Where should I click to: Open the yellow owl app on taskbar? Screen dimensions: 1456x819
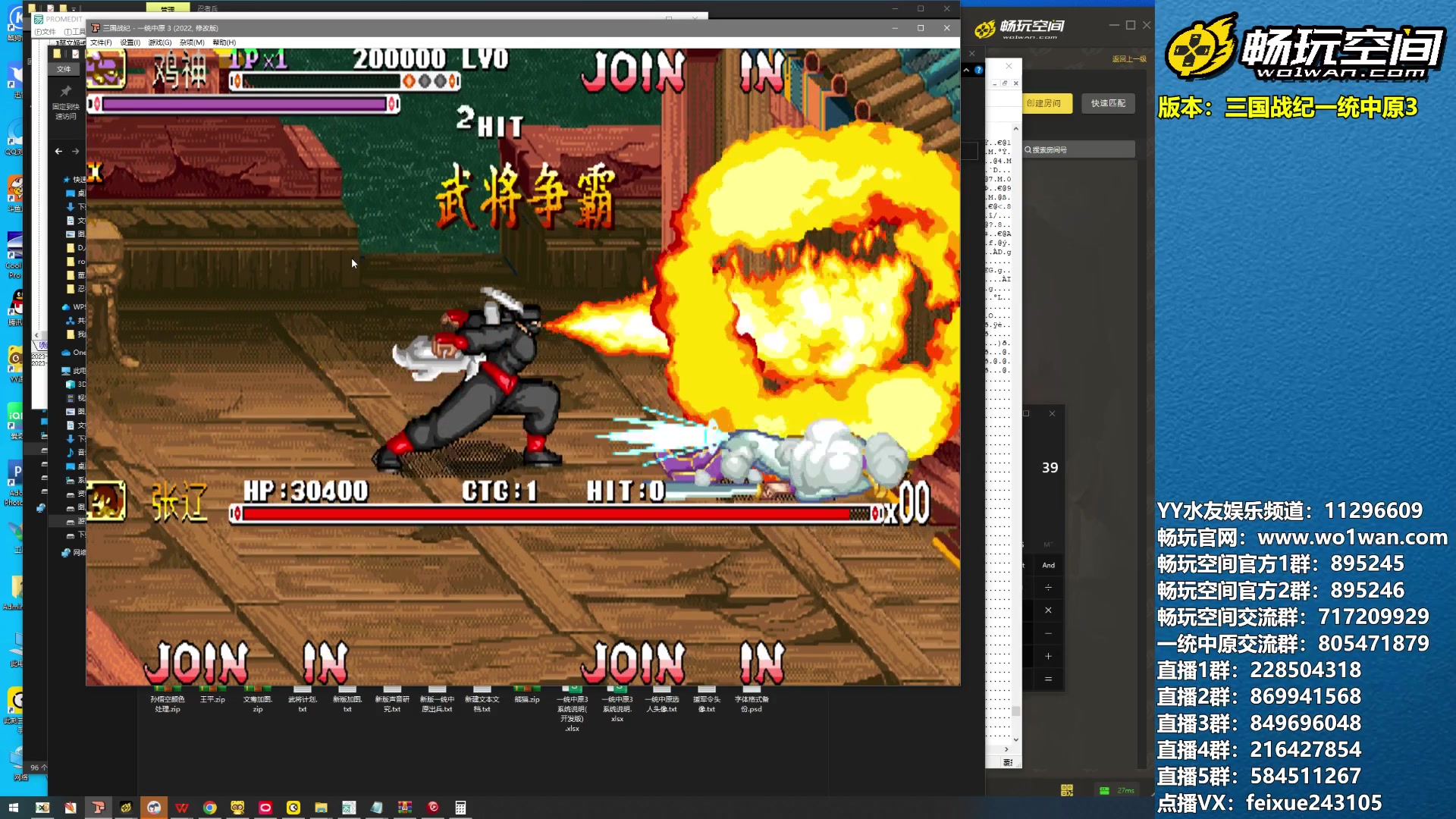click(237, 808)
